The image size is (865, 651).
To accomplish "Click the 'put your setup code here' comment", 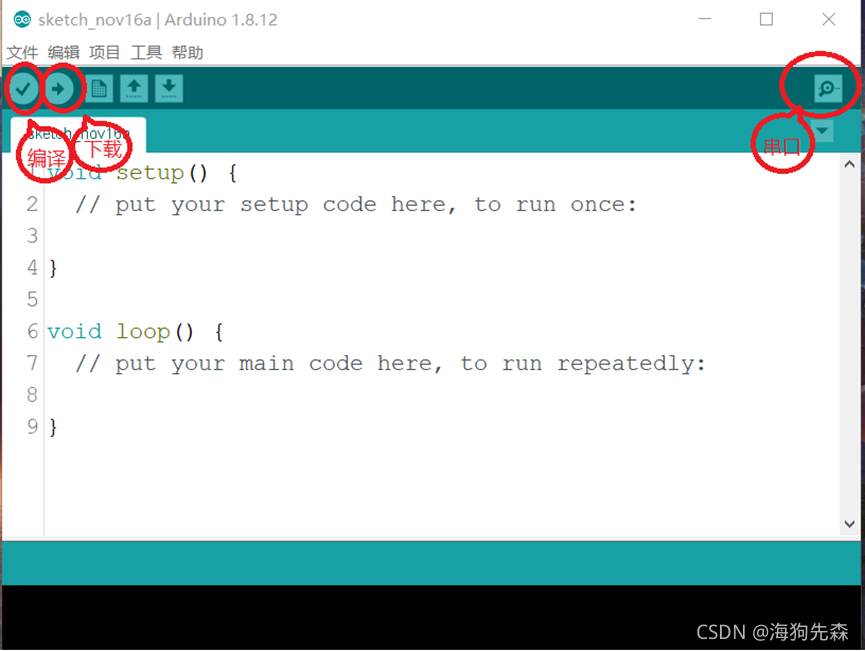I will coord(356,205).
